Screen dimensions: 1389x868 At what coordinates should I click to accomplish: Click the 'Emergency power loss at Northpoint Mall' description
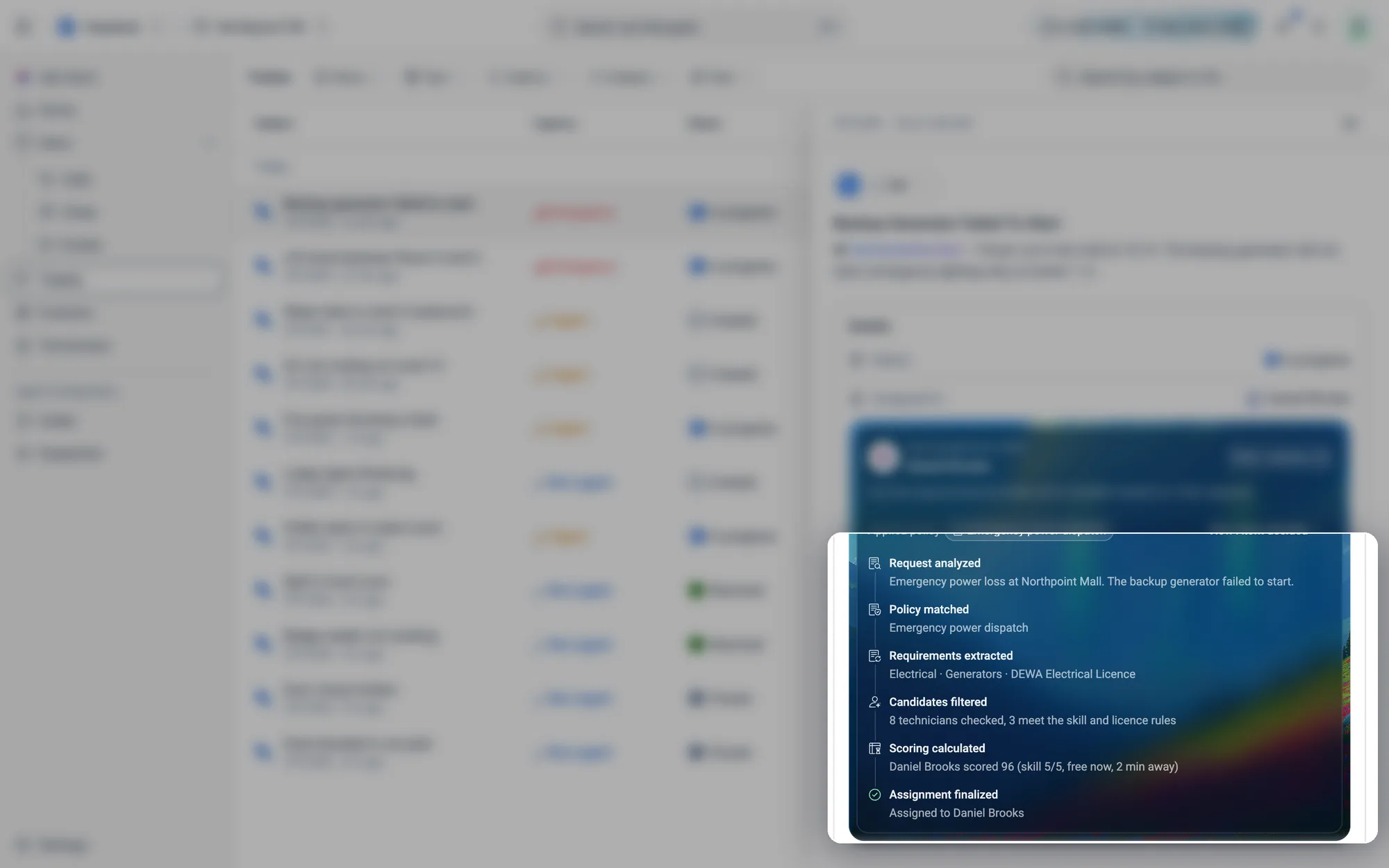point(1091,582)
